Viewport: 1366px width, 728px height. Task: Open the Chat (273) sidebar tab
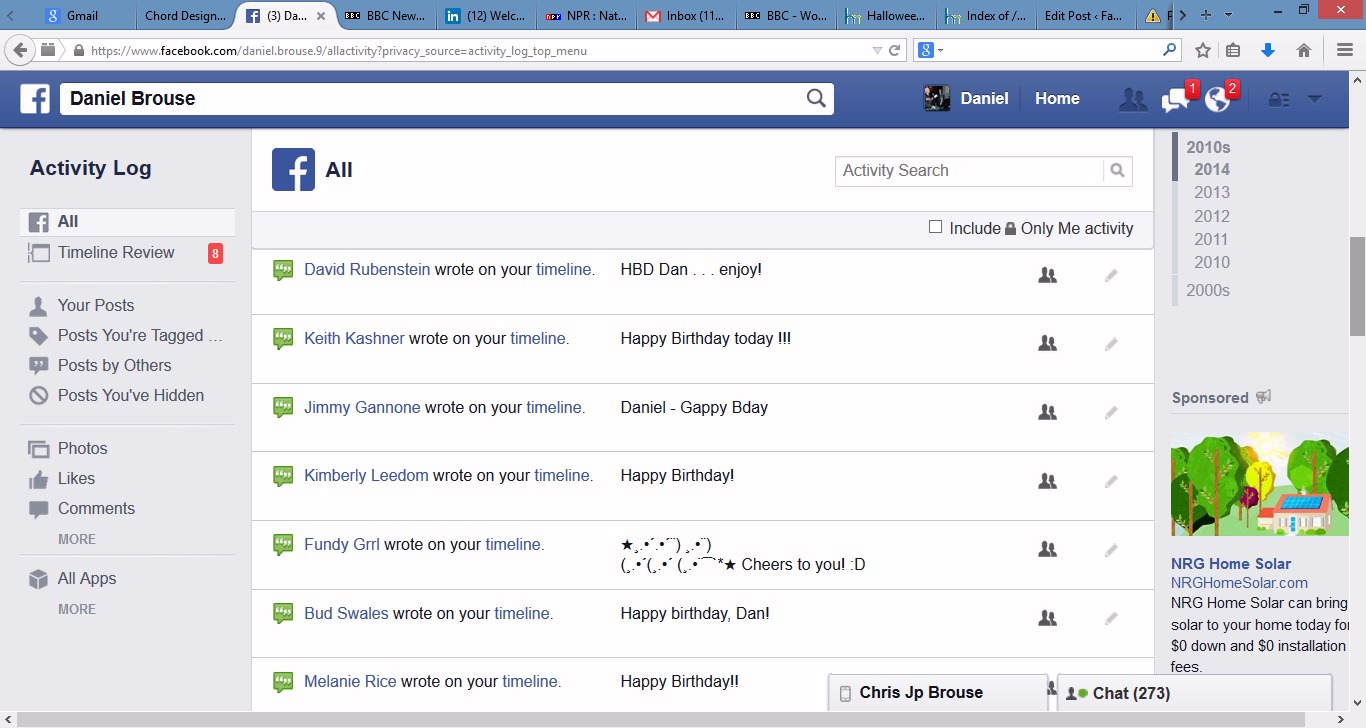click(x=1194, y=693)
